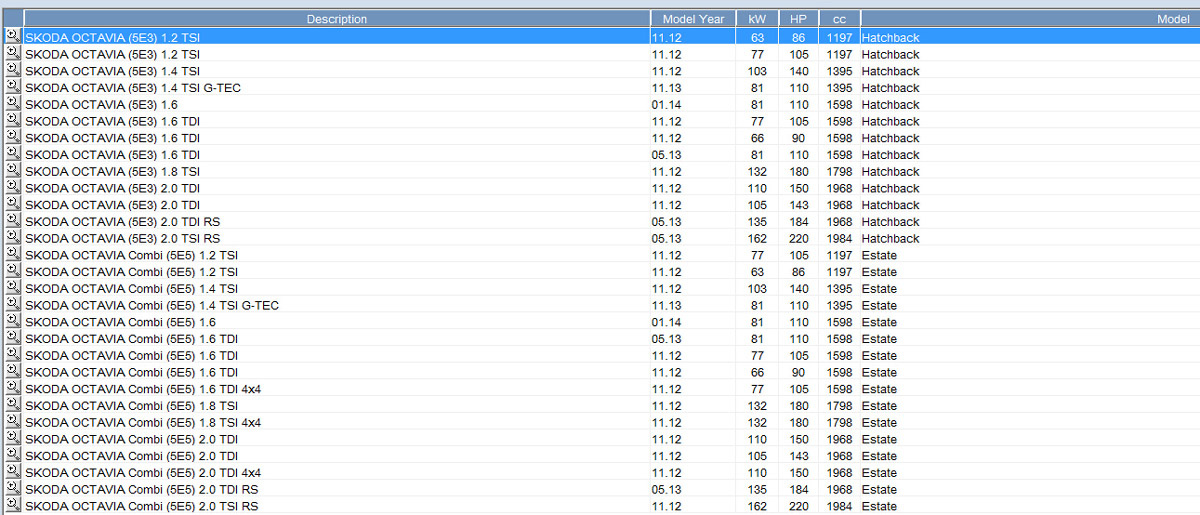Click the 220 HP value in the hatchback 2.0 TSI RS row

[798, 238]
